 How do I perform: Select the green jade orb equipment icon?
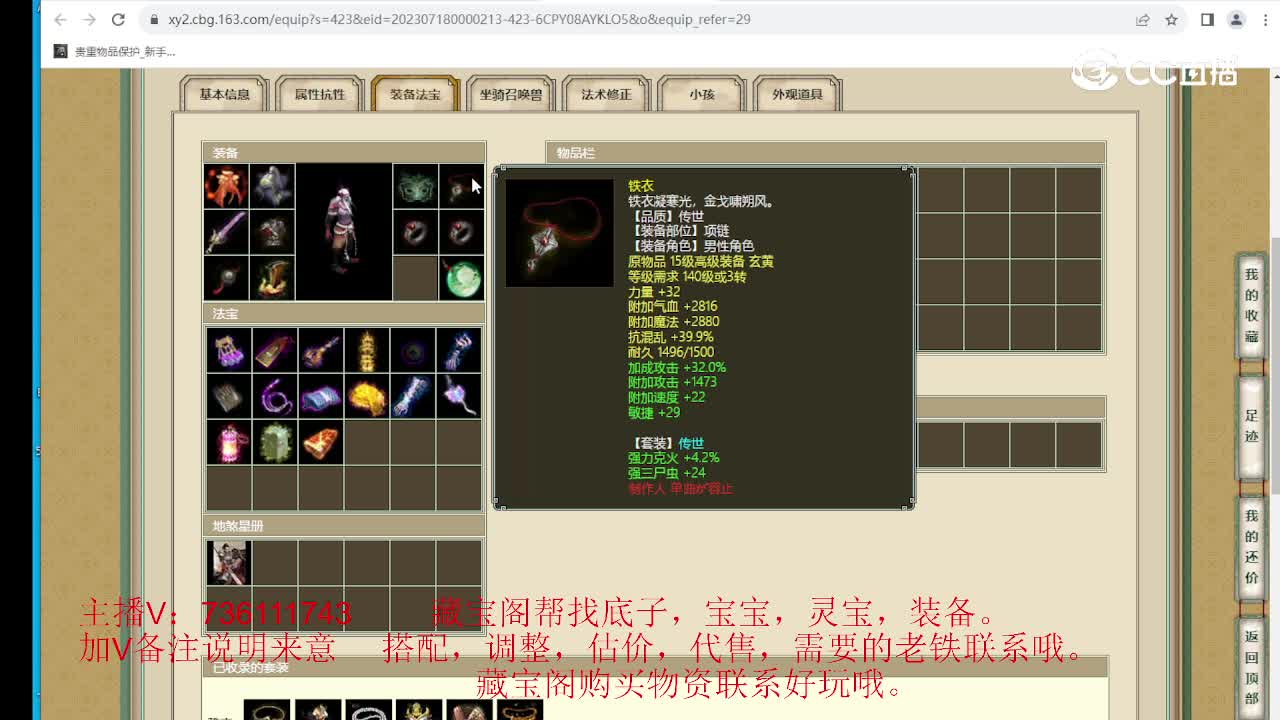(461, 278)
